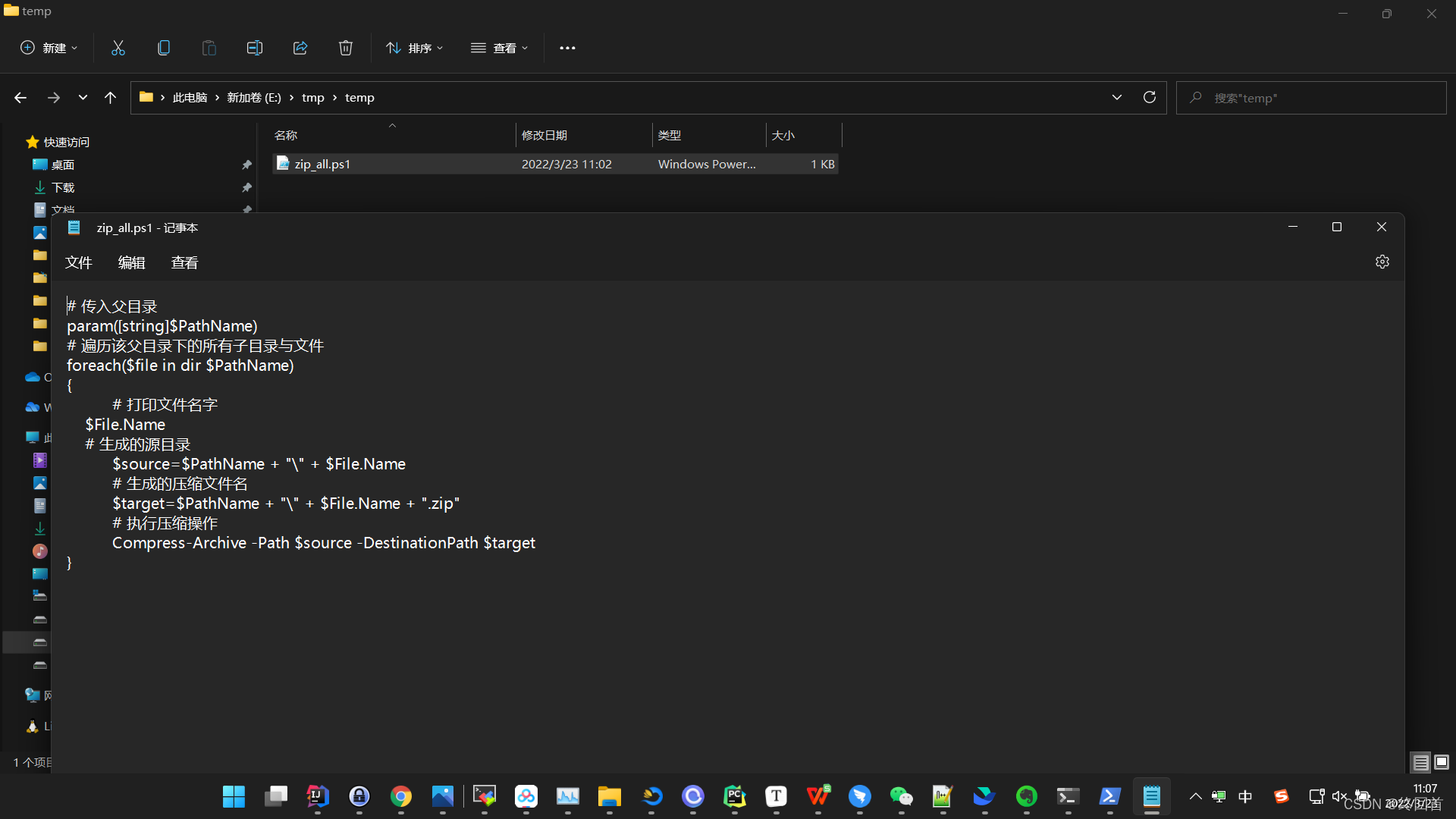Select 快速访问 in the navigation pane
Viewport: 1456px width, 819px height.
coord(66,142)
